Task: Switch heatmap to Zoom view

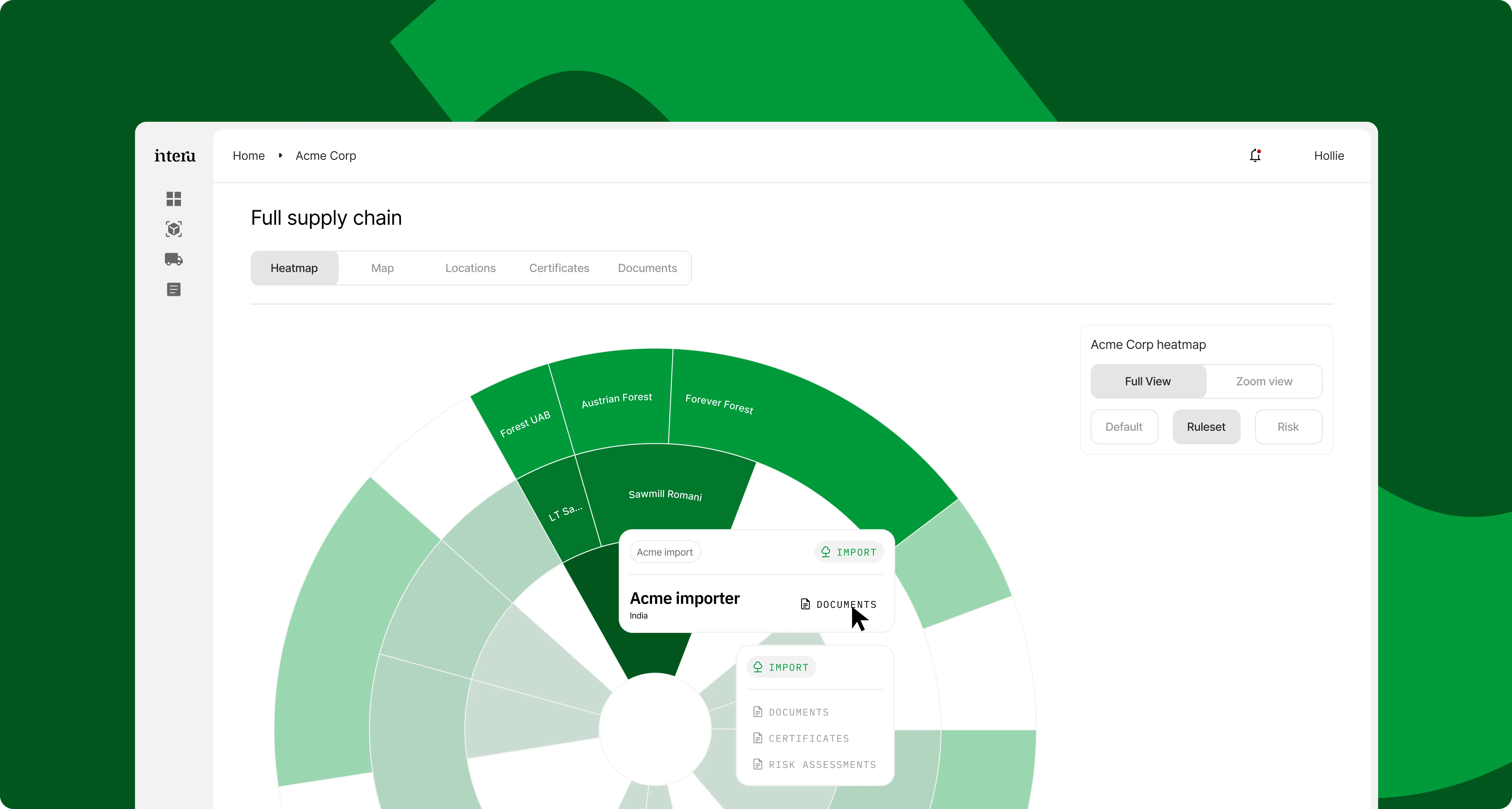Action: 1264,382
